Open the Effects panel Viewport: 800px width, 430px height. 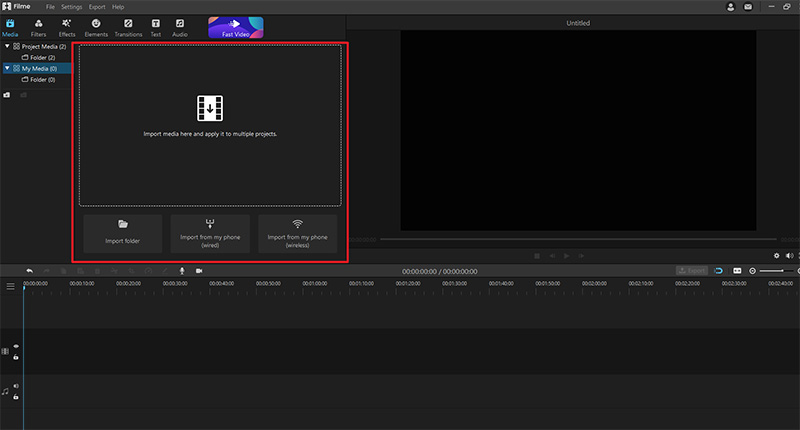point(67,28)
